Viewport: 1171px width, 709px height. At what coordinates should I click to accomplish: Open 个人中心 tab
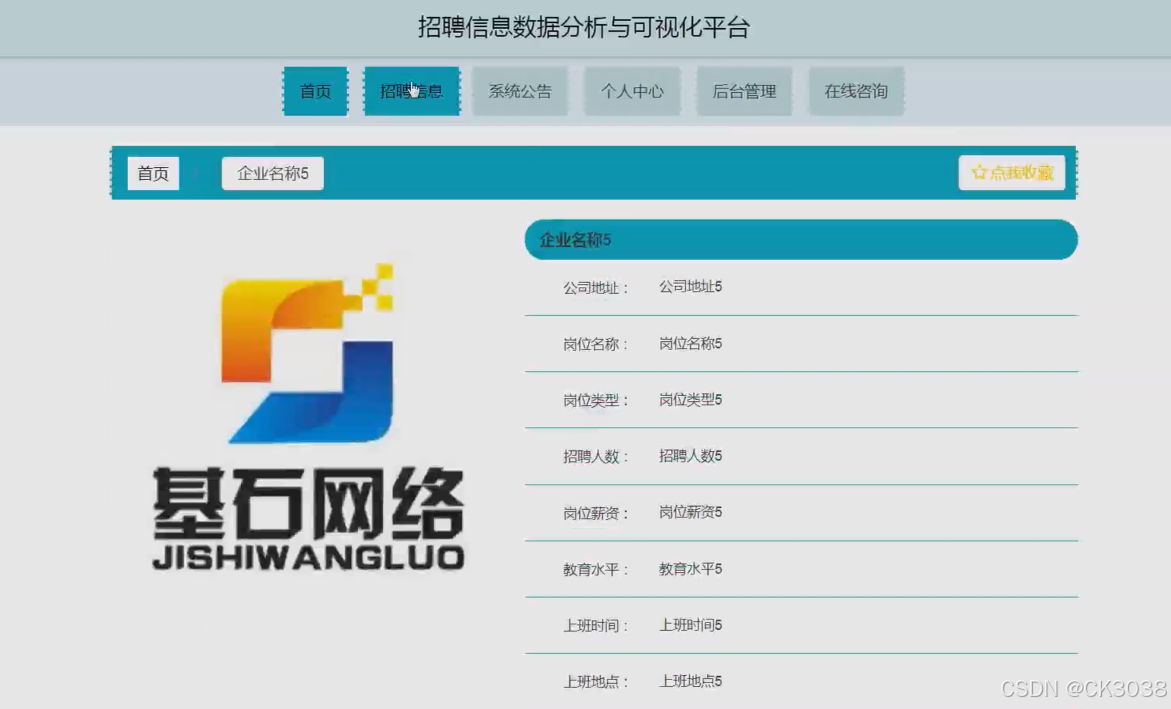tap(632, 91)
